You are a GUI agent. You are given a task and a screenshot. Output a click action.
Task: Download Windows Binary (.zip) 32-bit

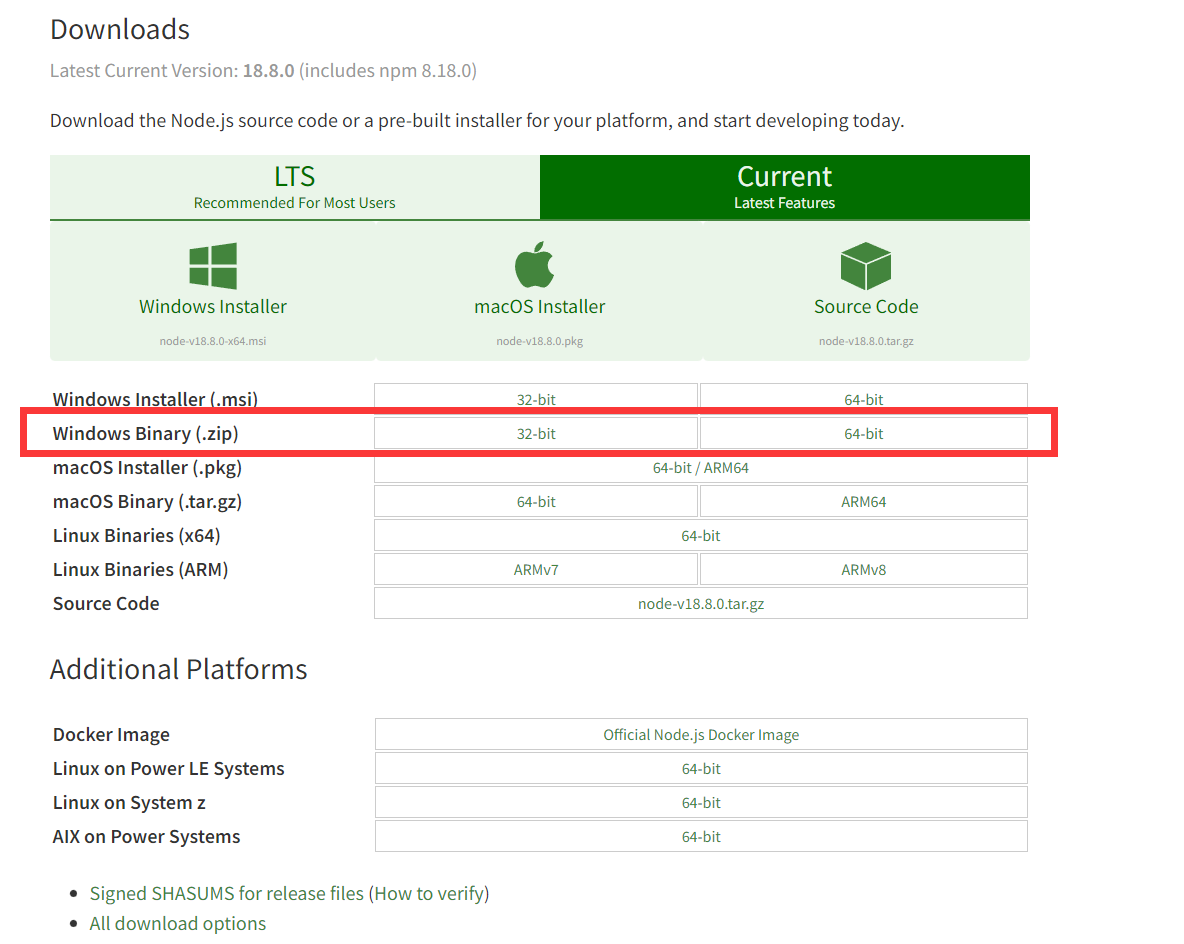point(536,434)
